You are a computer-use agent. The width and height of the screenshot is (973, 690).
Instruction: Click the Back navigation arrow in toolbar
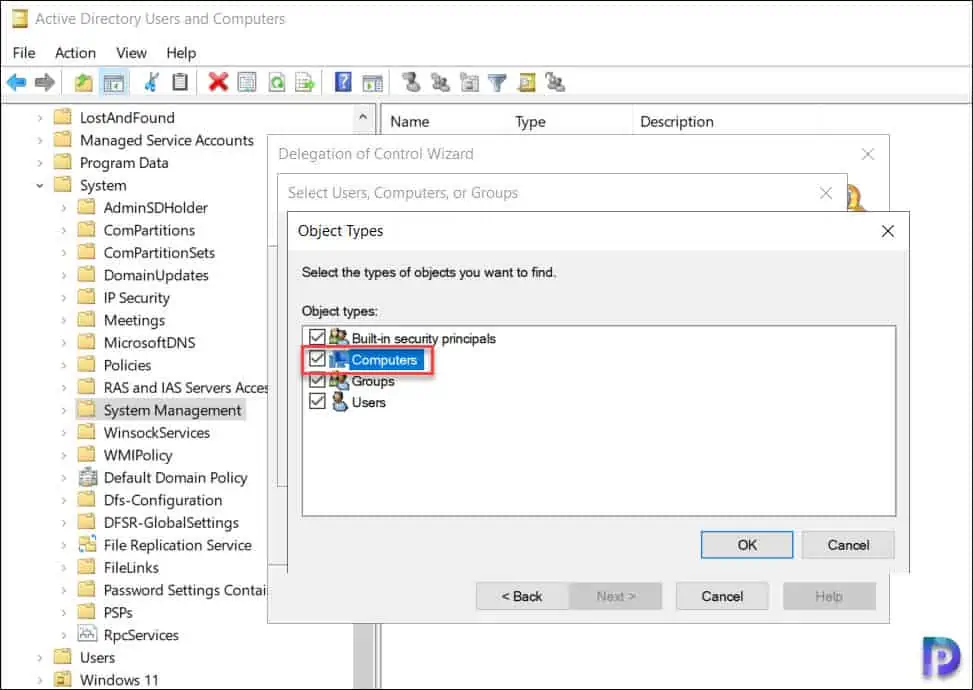tap(17, 82)
